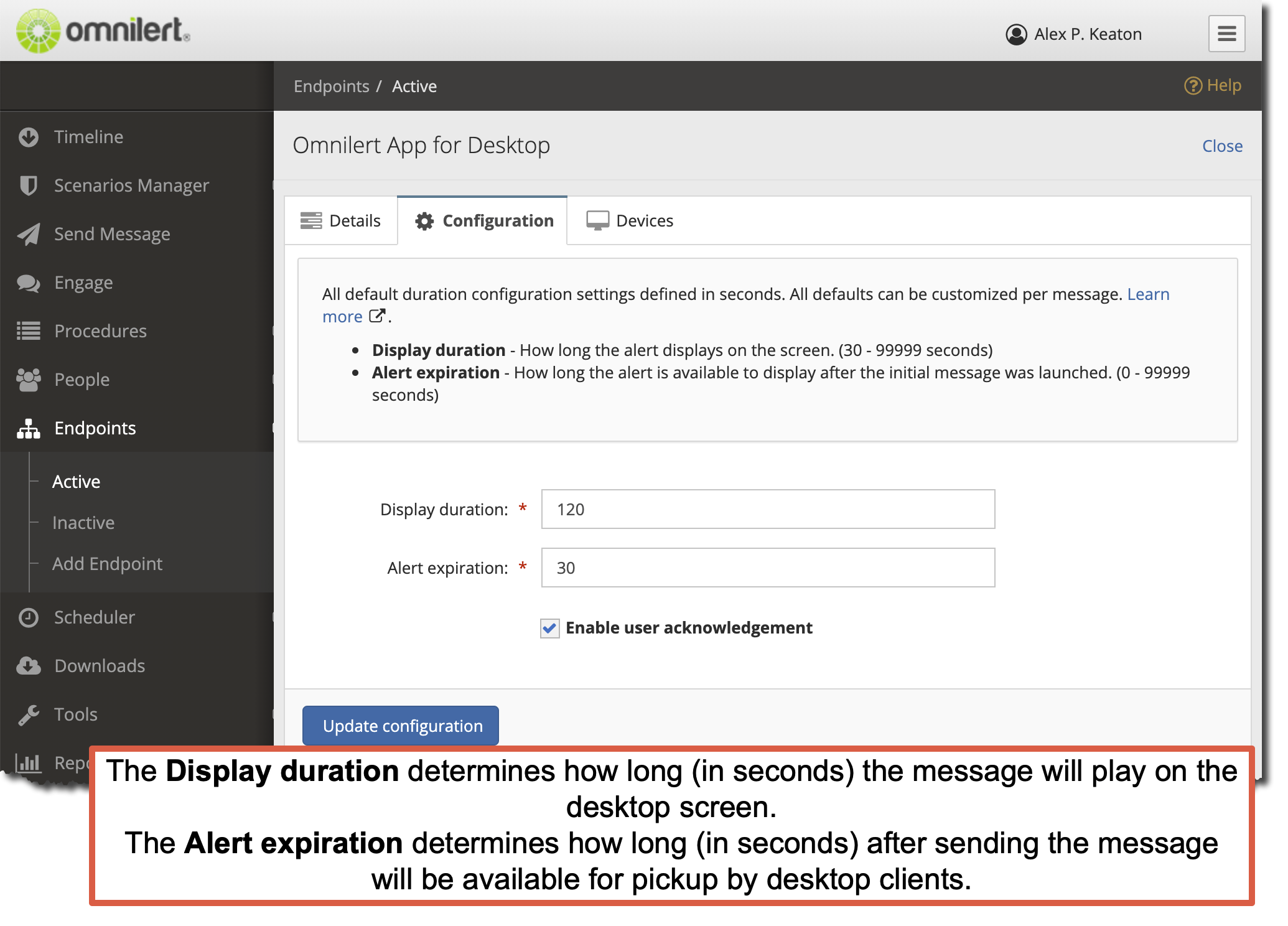Expand the Procedures menu
This screenshot has height=926, width=1288.
(x=137, y=331)
